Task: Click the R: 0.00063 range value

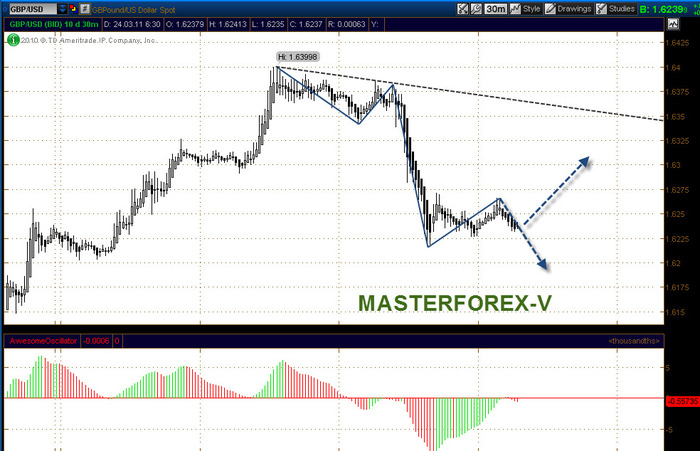Action: coord(347,24)
